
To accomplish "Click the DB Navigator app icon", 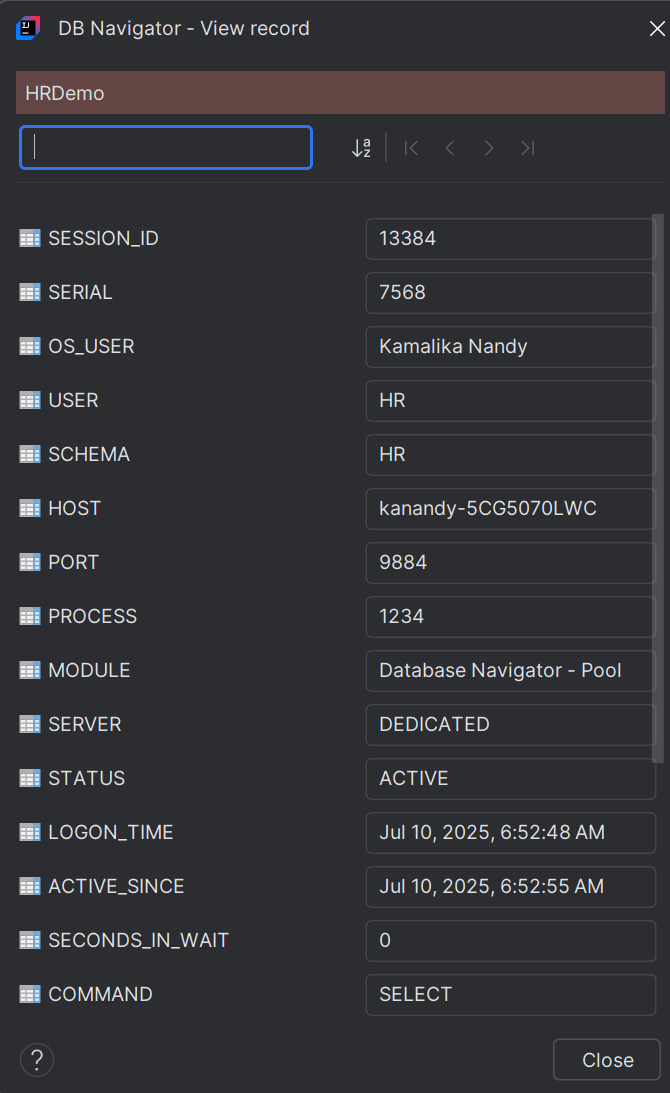I will pyautogui.click(x=28, y=29).
